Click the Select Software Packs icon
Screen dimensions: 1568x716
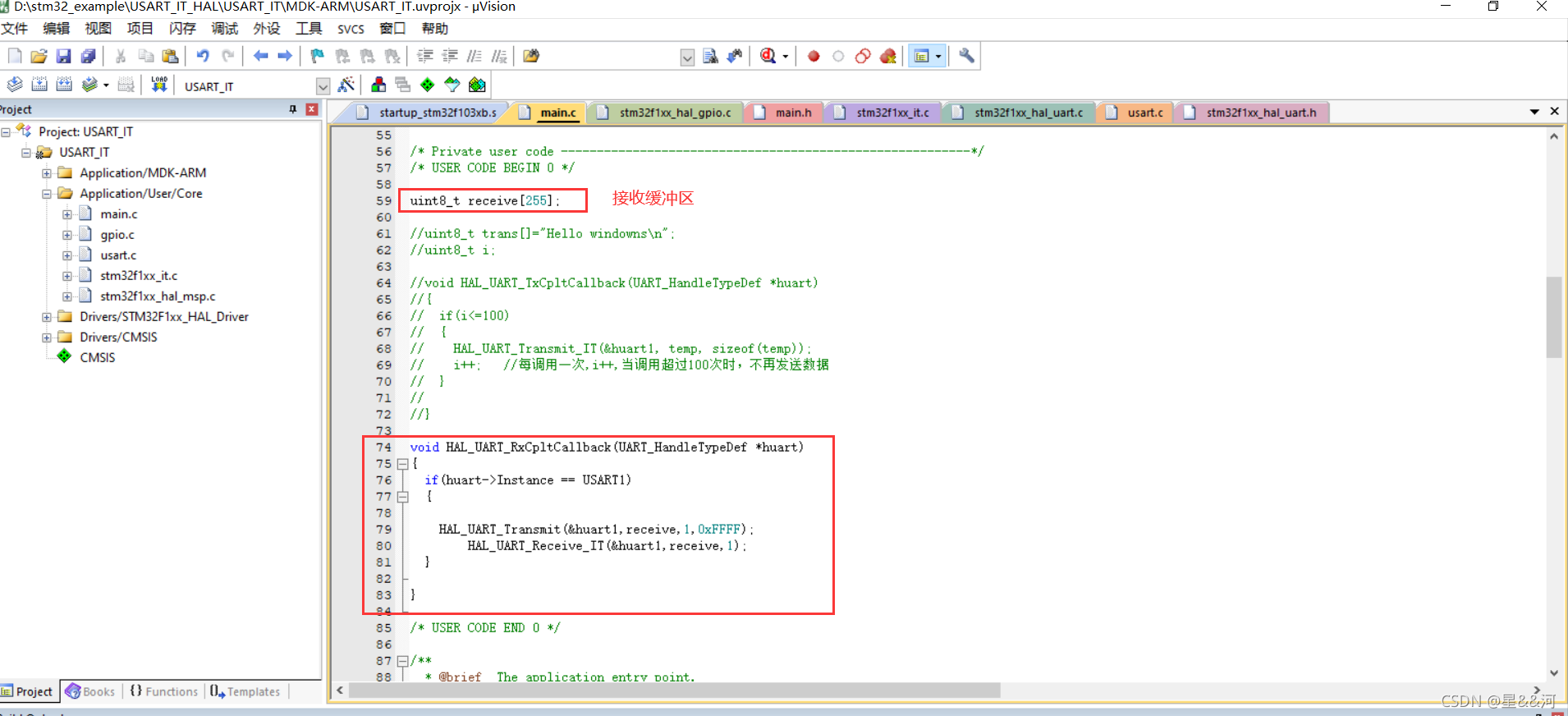(452, 85)
